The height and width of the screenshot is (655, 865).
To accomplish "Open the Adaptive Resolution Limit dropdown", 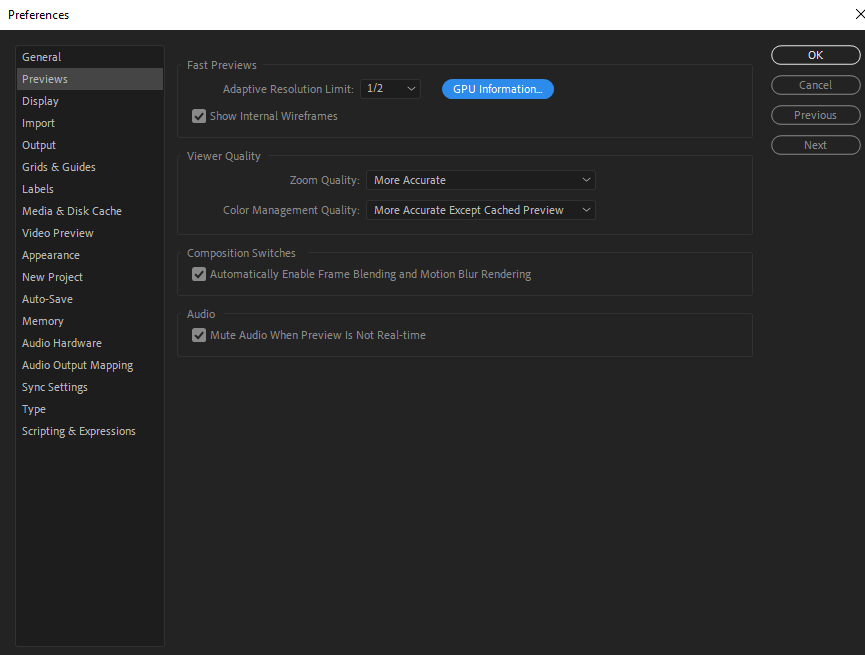I will click(390, 88).
